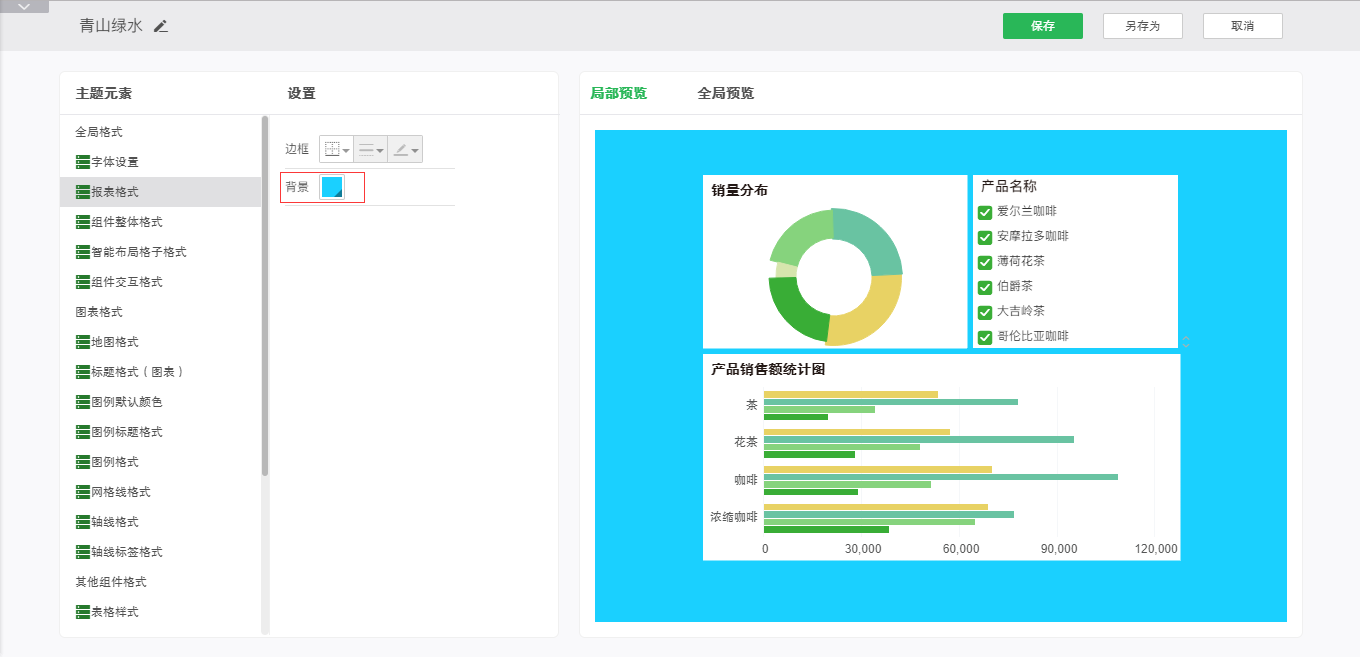Image resolution: width=1360 pixels, height=657 pixels.
Task: Click the icon next to 字体设置
Action: coord(83,162)
